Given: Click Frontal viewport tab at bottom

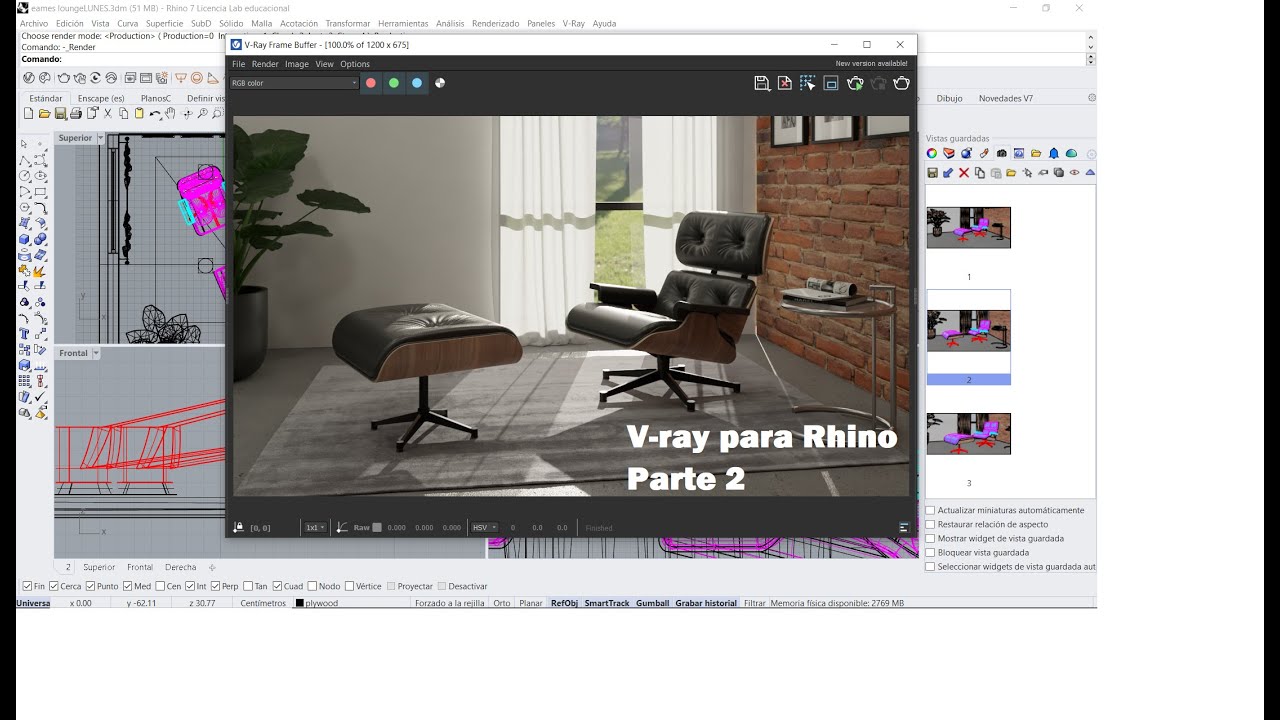Looking at the screenshot, I should pos(140,567).
